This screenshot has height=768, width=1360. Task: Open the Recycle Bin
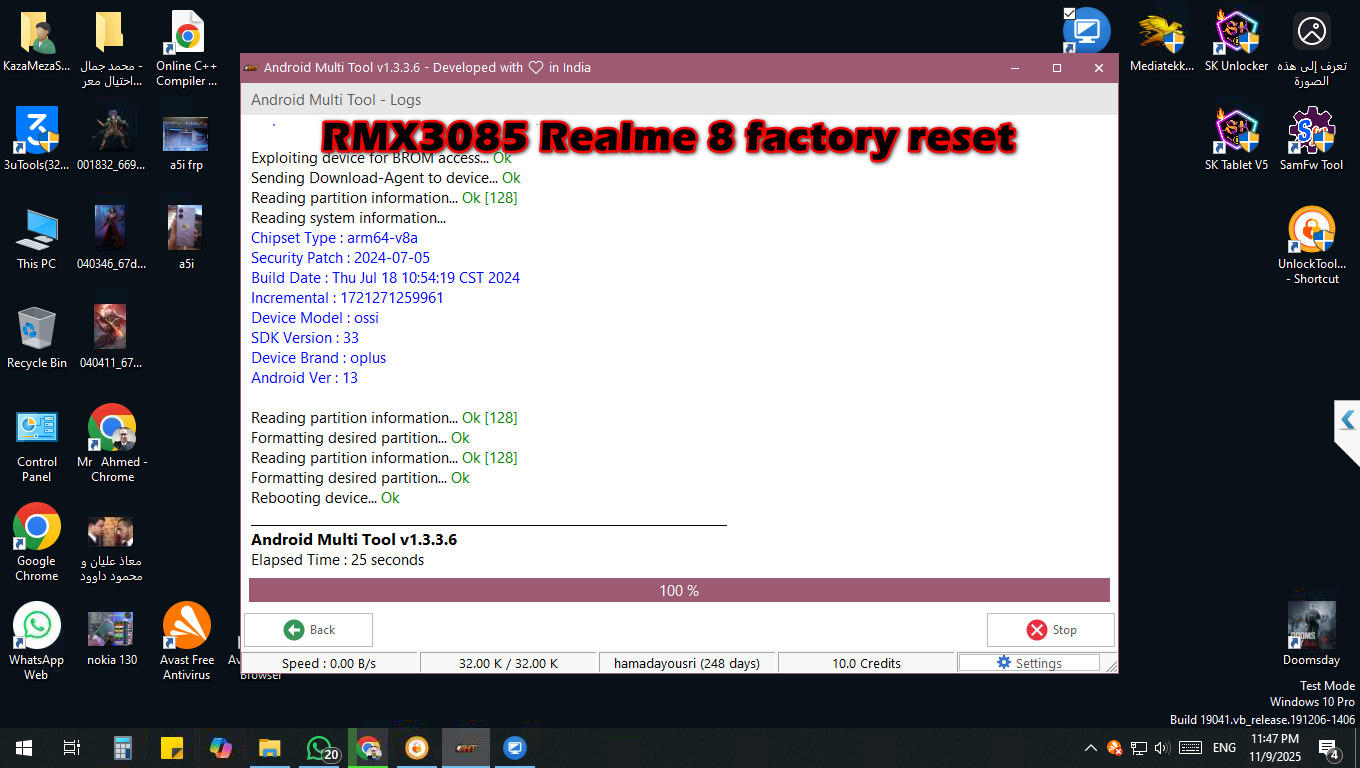click(37, 338)
